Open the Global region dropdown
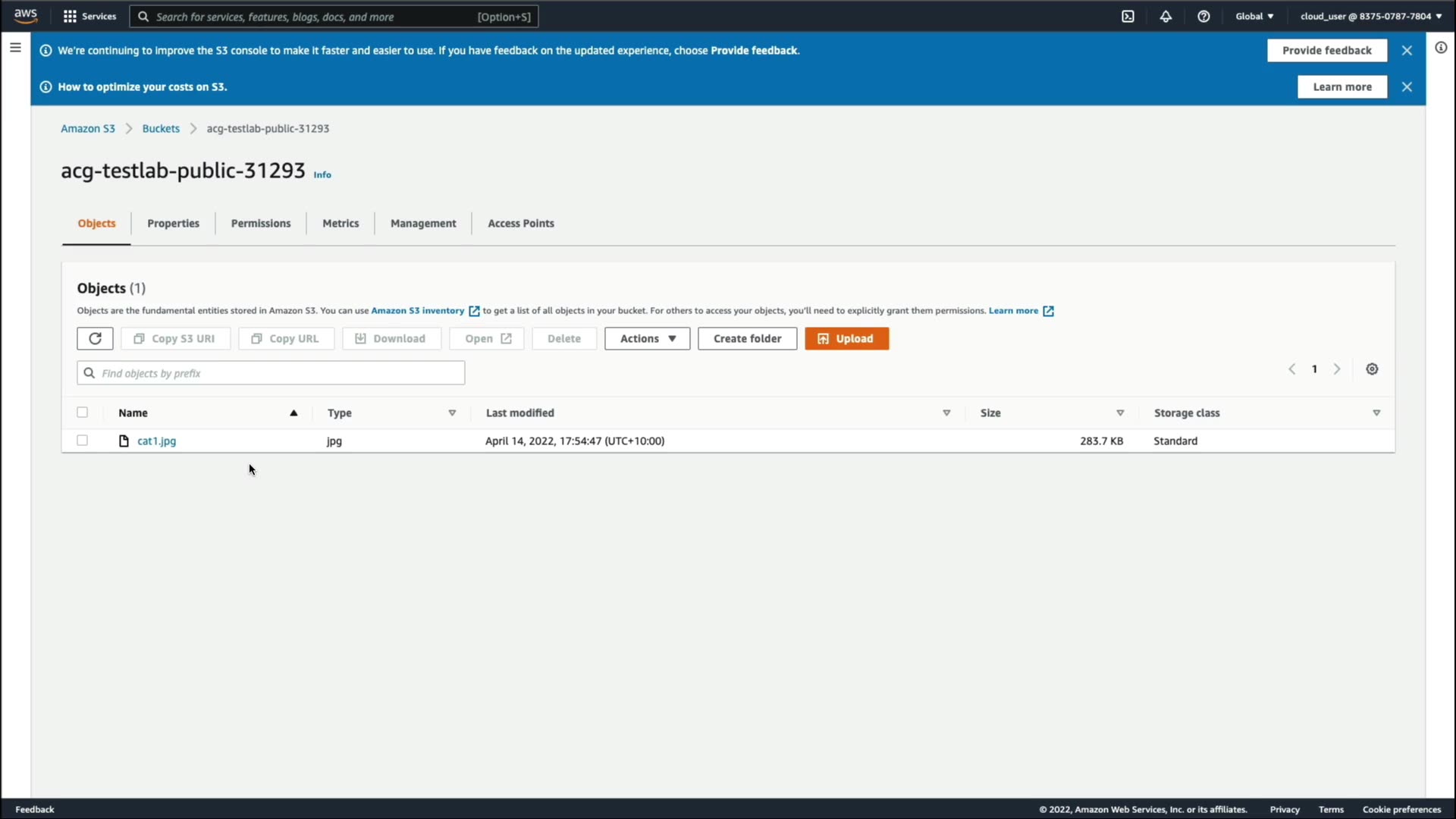This screenshot has width=1456, height=819. 1254,16
